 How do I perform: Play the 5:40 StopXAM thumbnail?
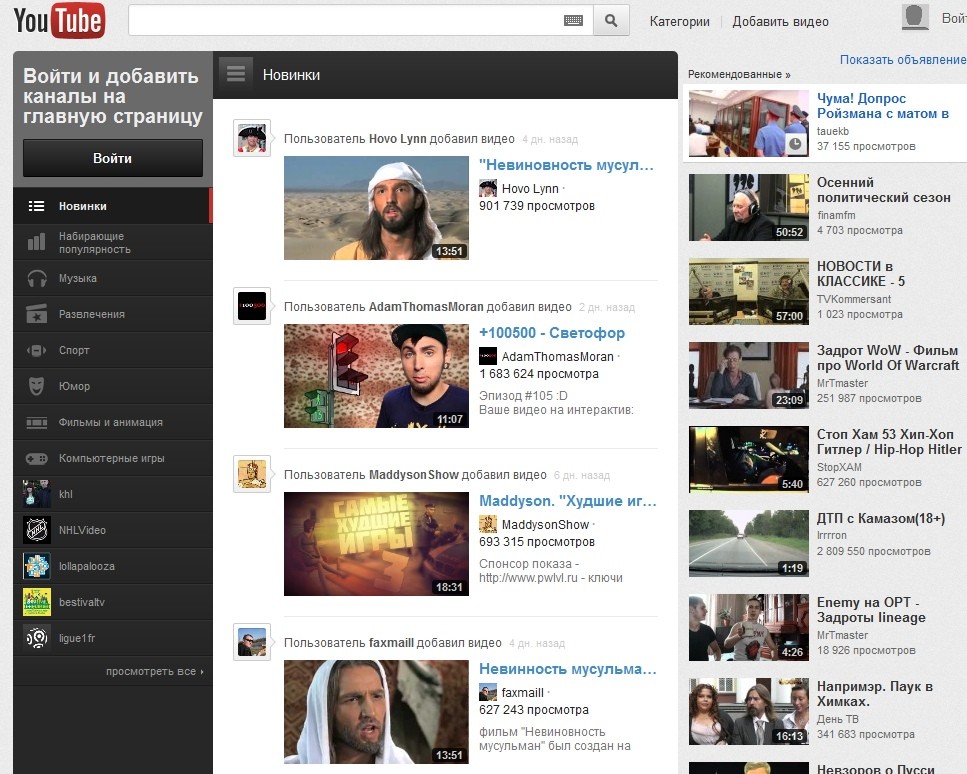pos(749,459)
